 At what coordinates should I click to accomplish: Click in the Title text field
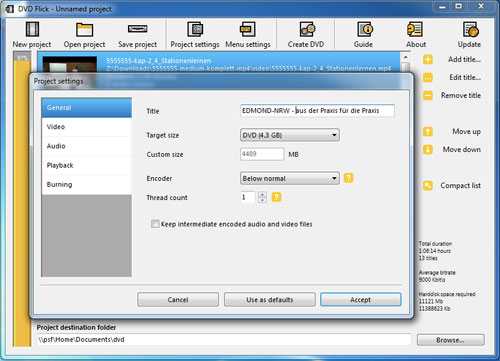pyautogui.click(x=317, y=111)
